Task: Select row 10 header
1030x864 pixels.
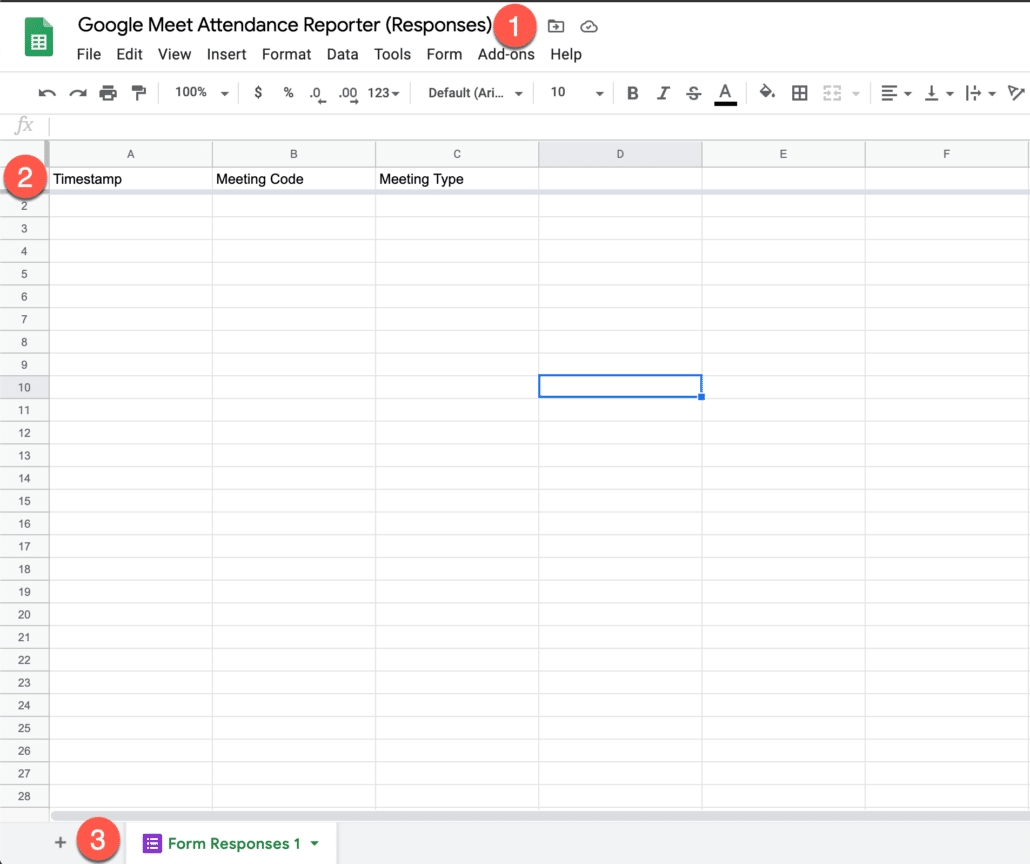Action: coord(24,388)
